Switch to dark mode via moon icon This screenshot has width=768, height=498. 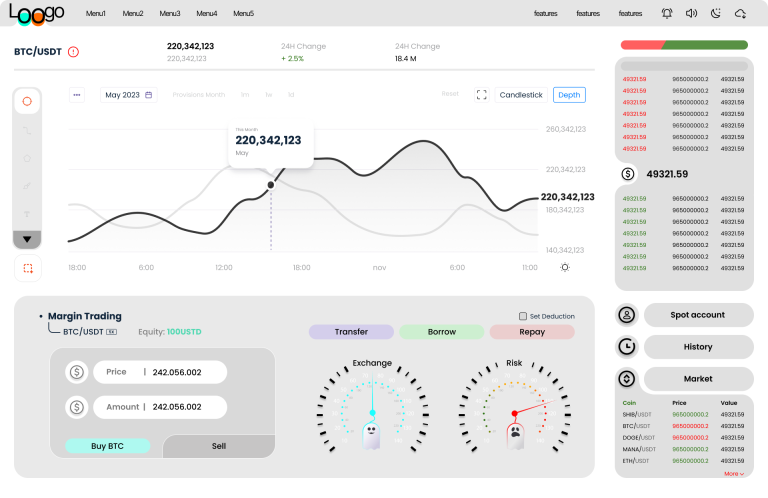pos(716,13)
